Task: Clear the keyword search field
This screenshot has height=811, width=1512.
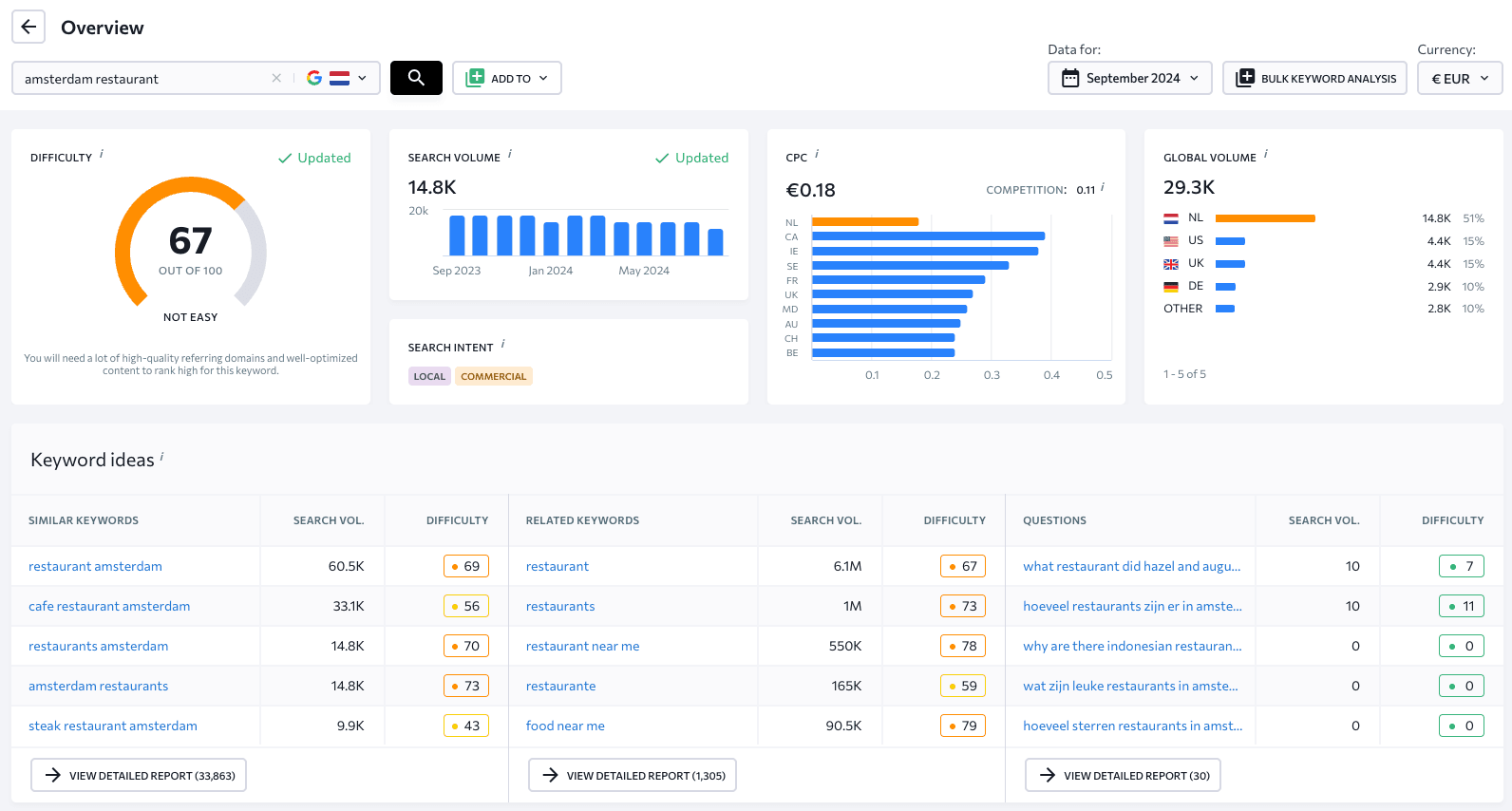Action: click(276, 78)
